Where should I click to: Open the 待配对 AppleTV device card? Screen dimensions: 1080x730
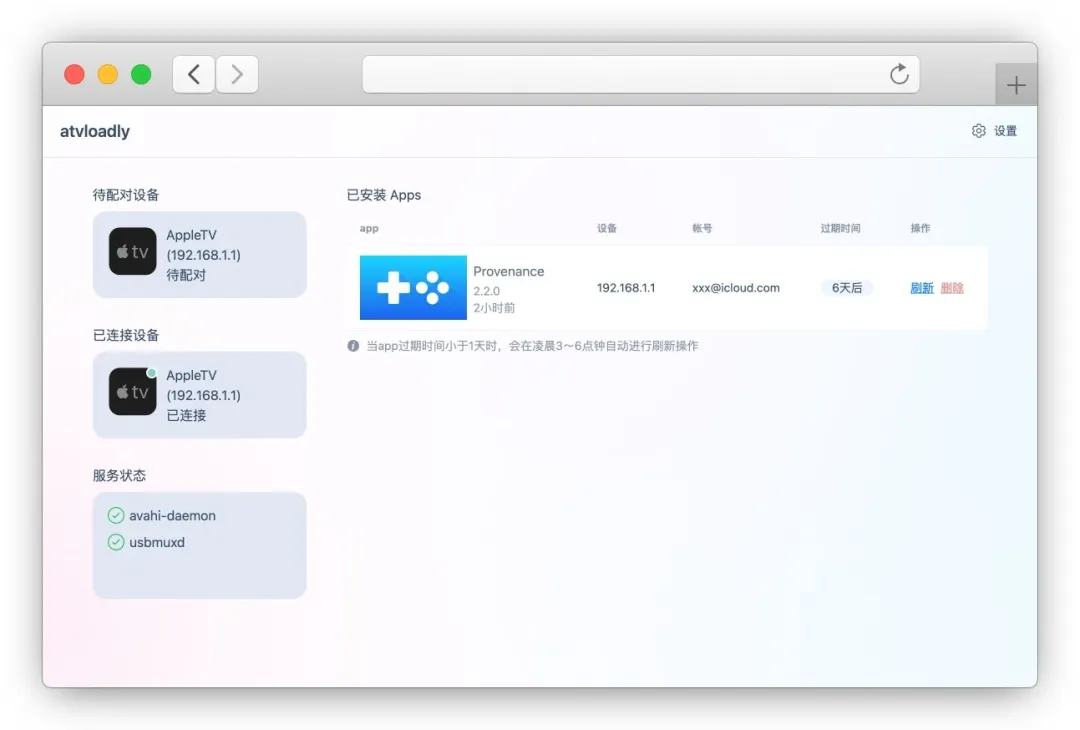tap(200, 255)
